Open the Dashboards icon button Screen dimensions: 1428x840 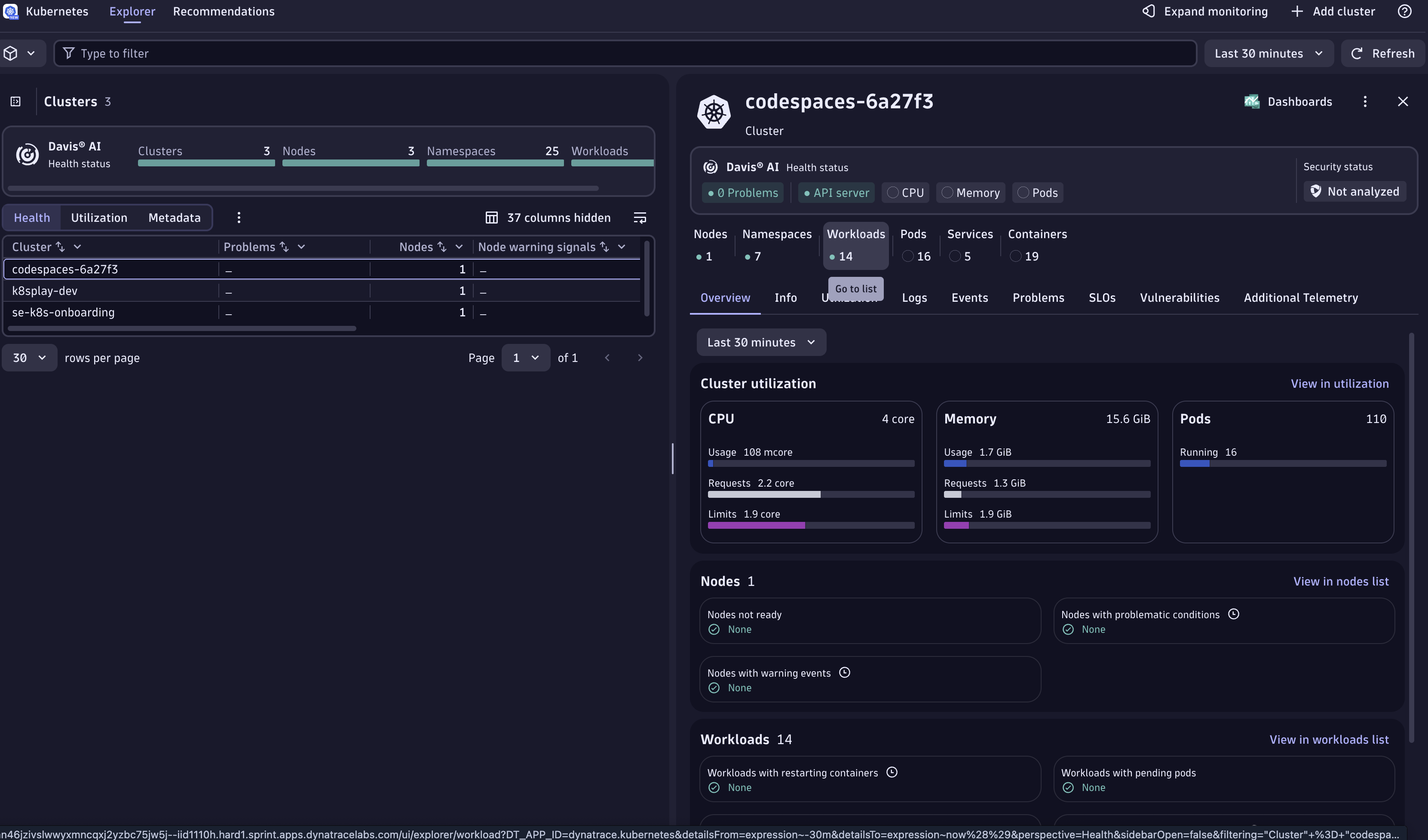pos(1287,101)
